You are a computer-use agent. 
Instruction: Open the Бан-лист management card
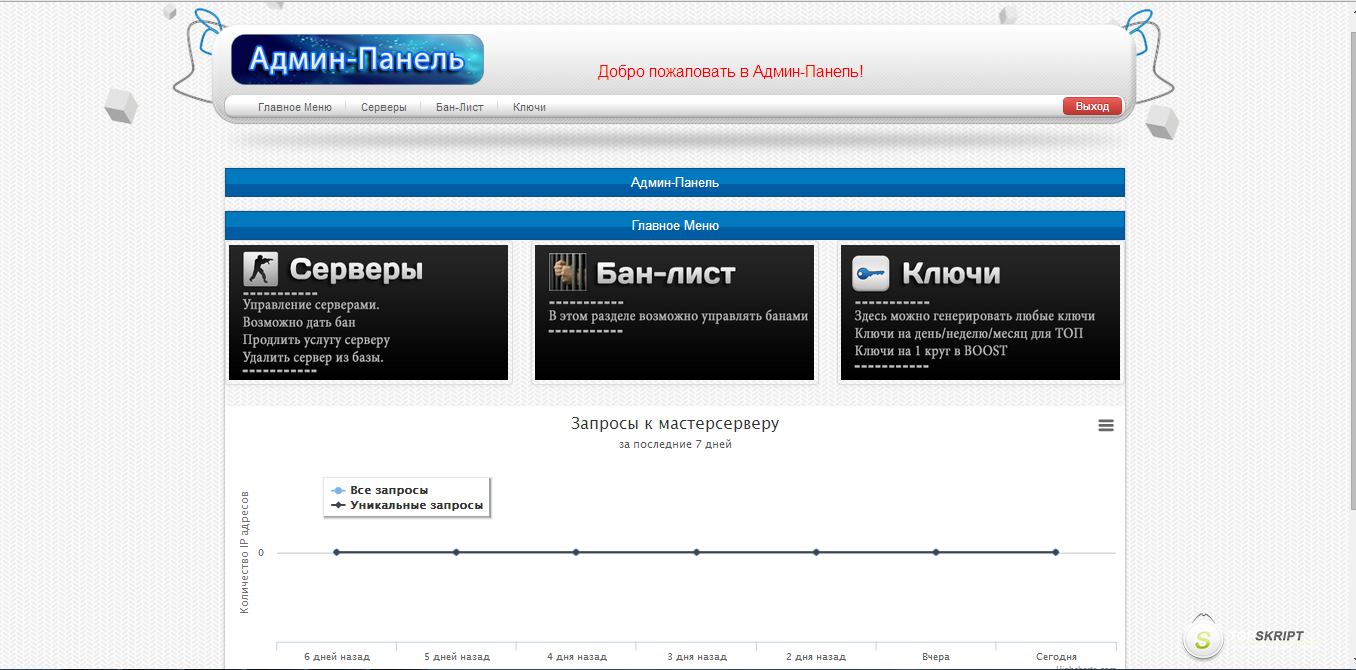pos(675,312)
